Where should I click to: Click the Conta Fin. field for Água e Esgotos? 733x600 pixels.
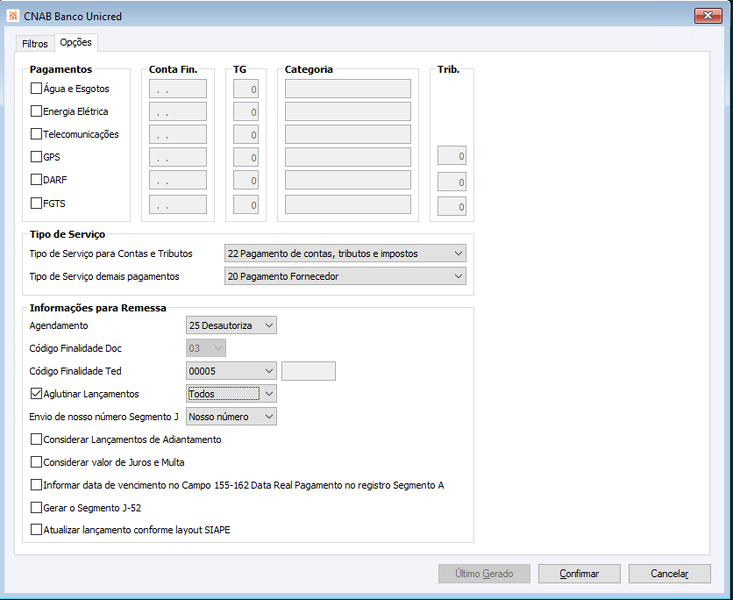(x=178, y=89)
